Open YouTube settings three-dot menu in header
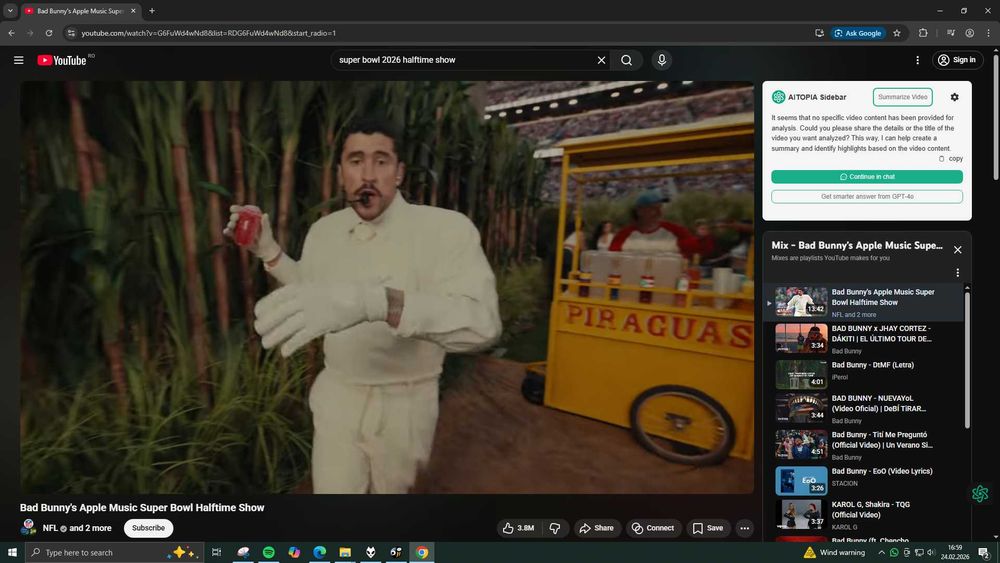Viewport: 1000px width, 563px height. coord(917,60)
